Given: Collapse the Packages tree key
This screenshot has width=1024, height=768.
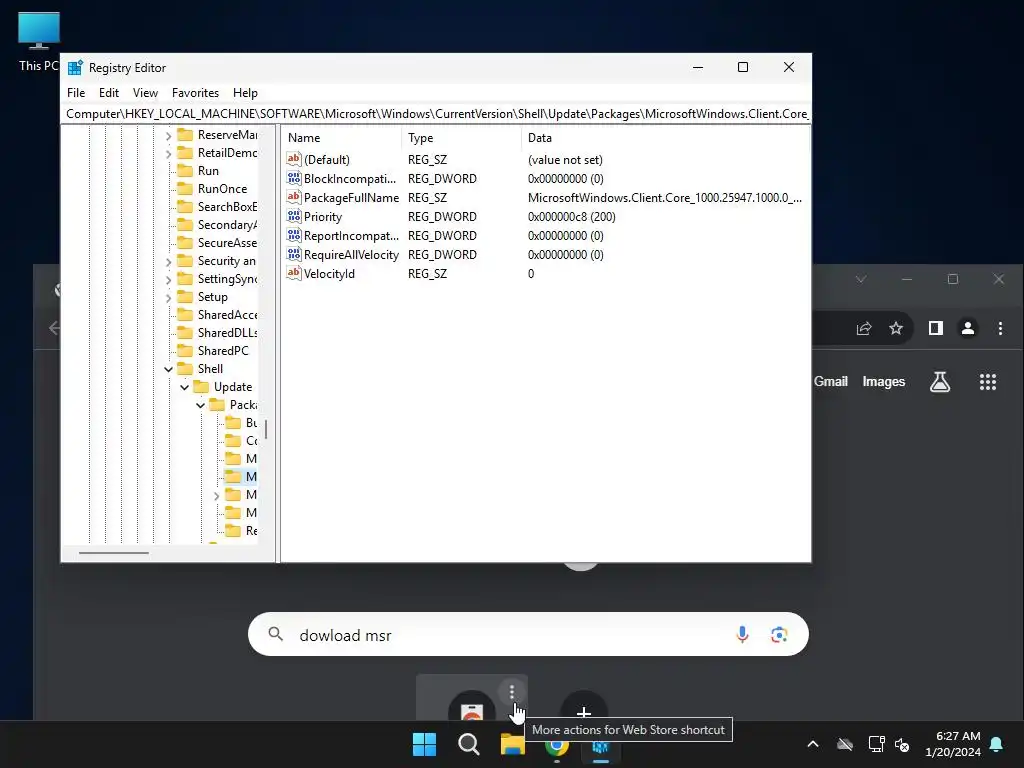Looking at the screenshot, I should pos(200,405).
